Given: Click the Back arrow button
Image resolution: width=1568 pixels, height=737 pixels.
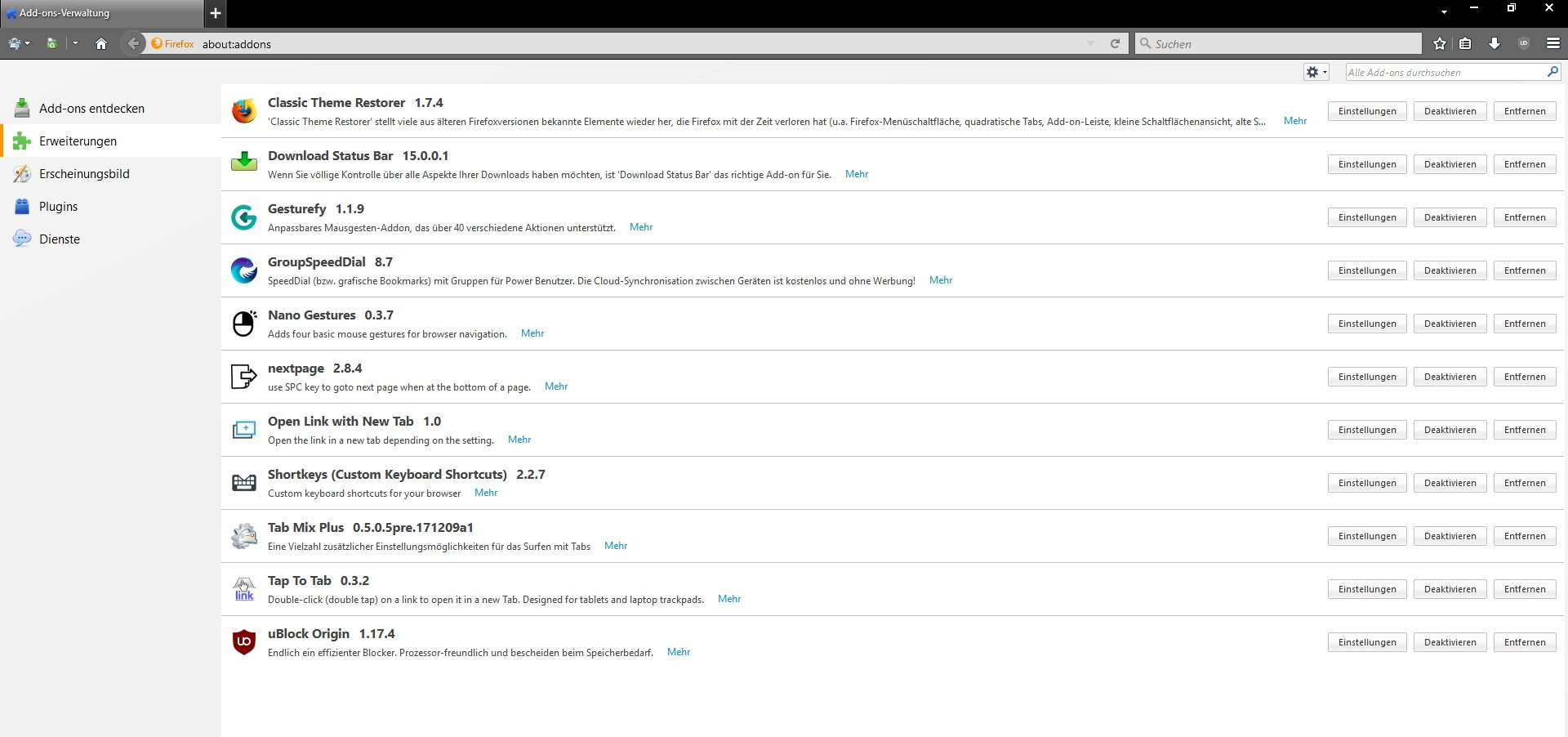Looking at the screenshot, I should [133, 44].
